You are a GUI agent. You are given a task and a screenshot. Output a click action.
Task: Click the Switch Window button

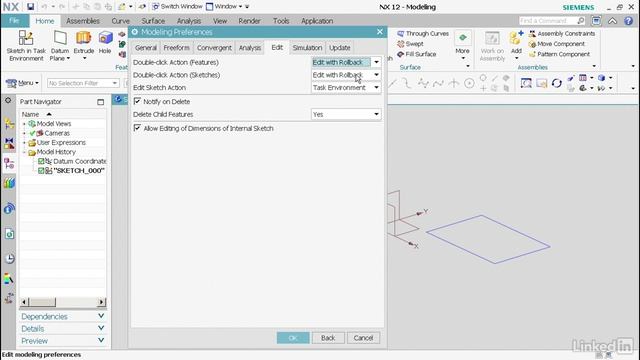(x=177, y=7)
